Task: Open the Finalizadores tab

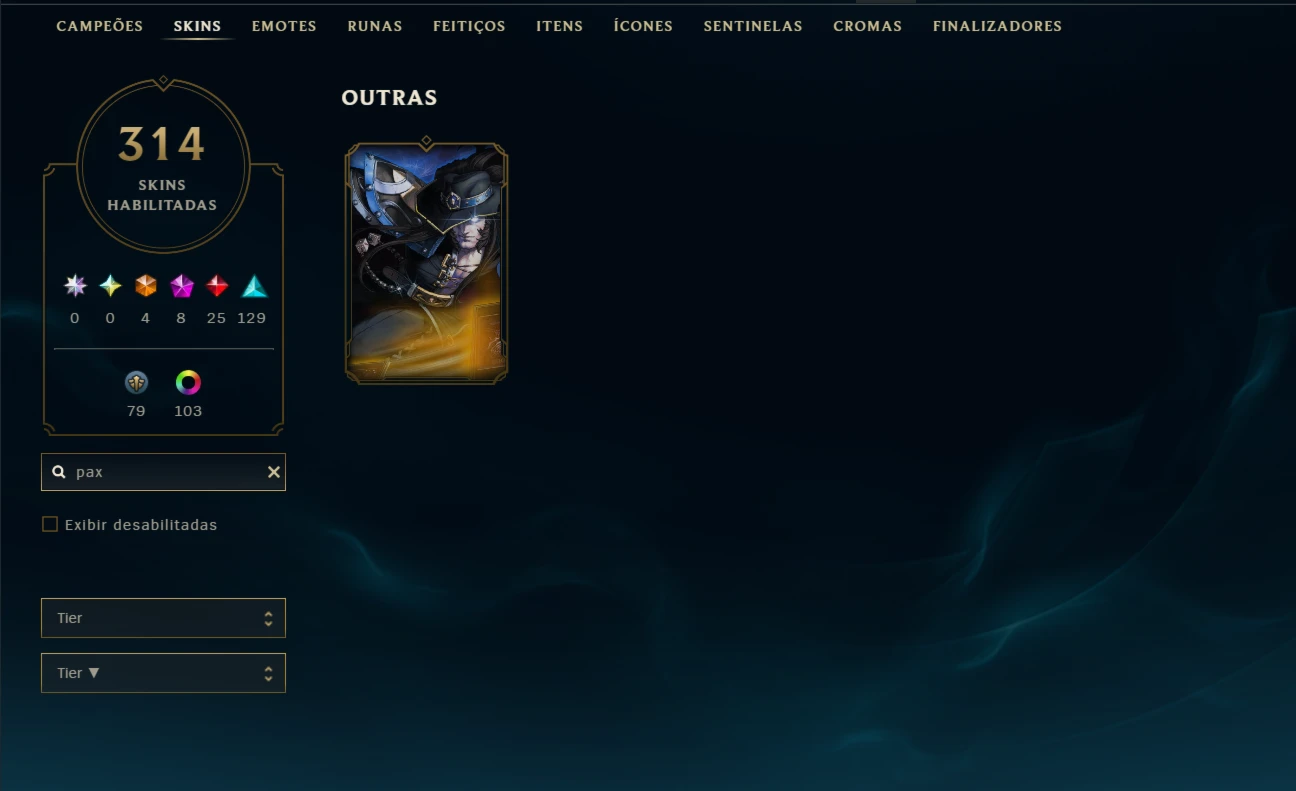Action: 997,26
